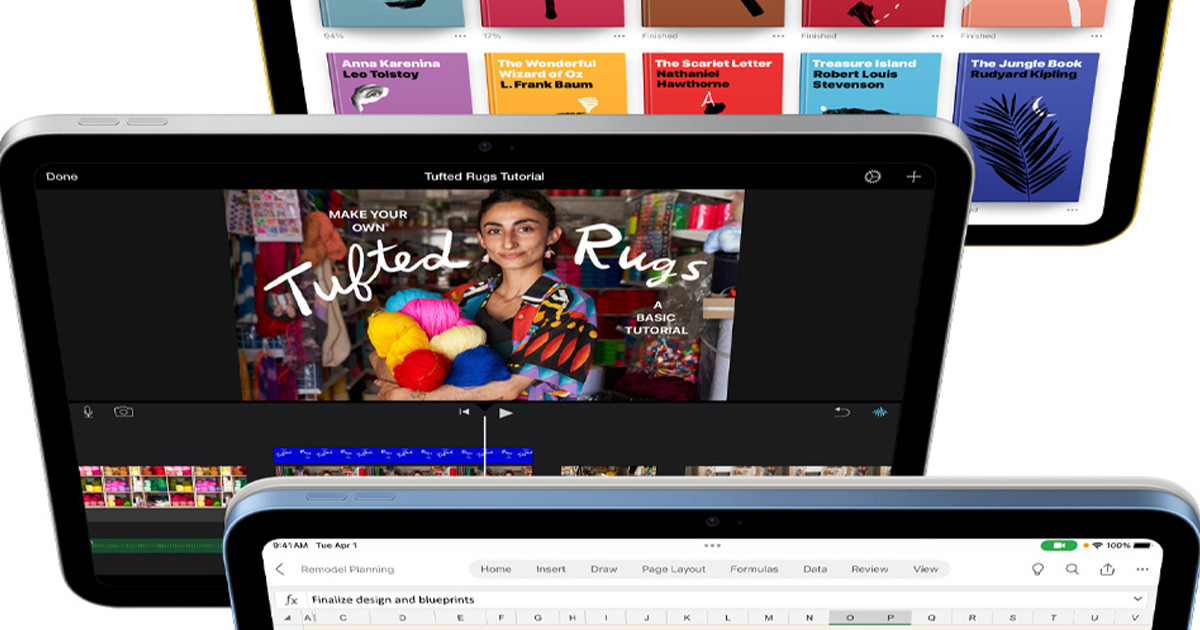1200x630 pixels.
Task: Tap the Excel share icon
Action: click(x=1107, y=569)
